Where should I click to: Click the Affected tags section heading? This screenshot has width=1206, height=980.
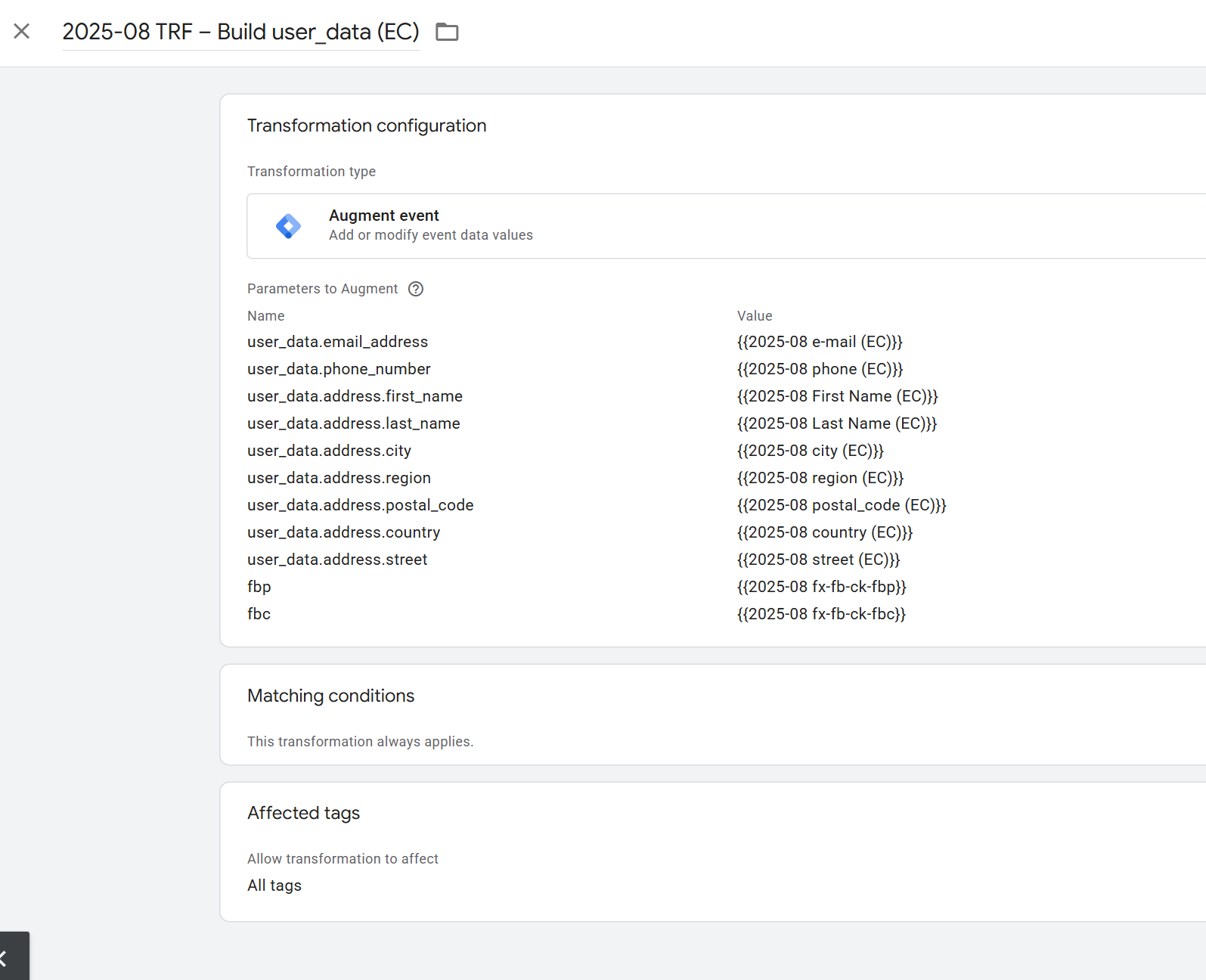coord(303,813)
